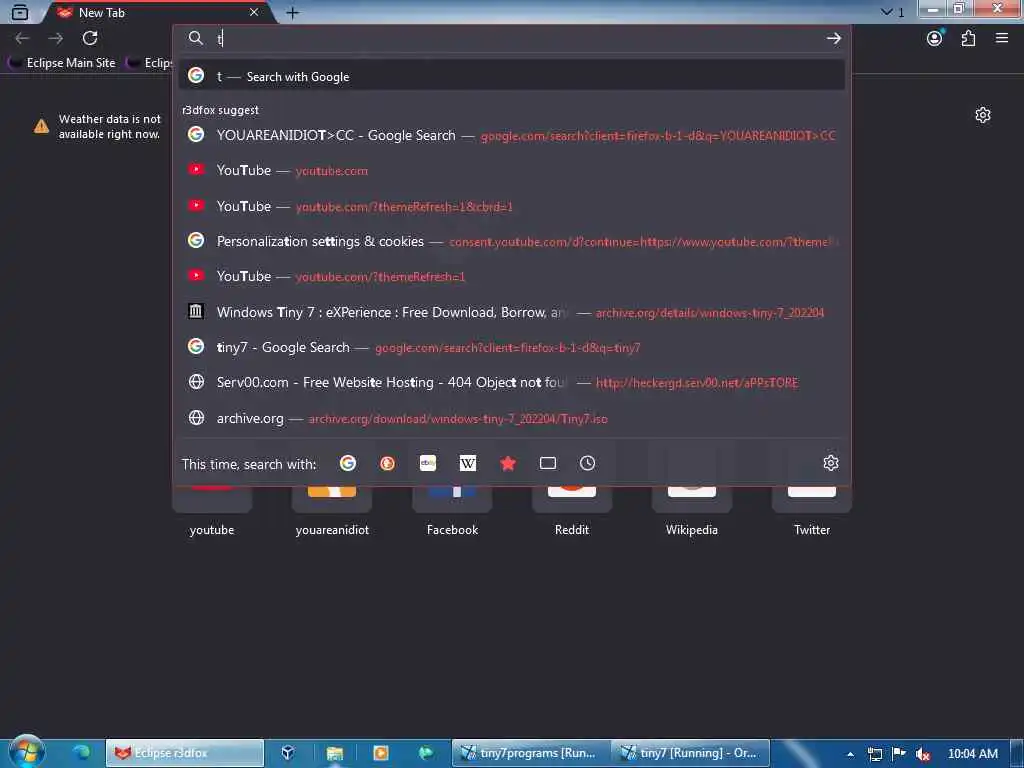Open Eclipse Main Site bookmark

point(62,63)
